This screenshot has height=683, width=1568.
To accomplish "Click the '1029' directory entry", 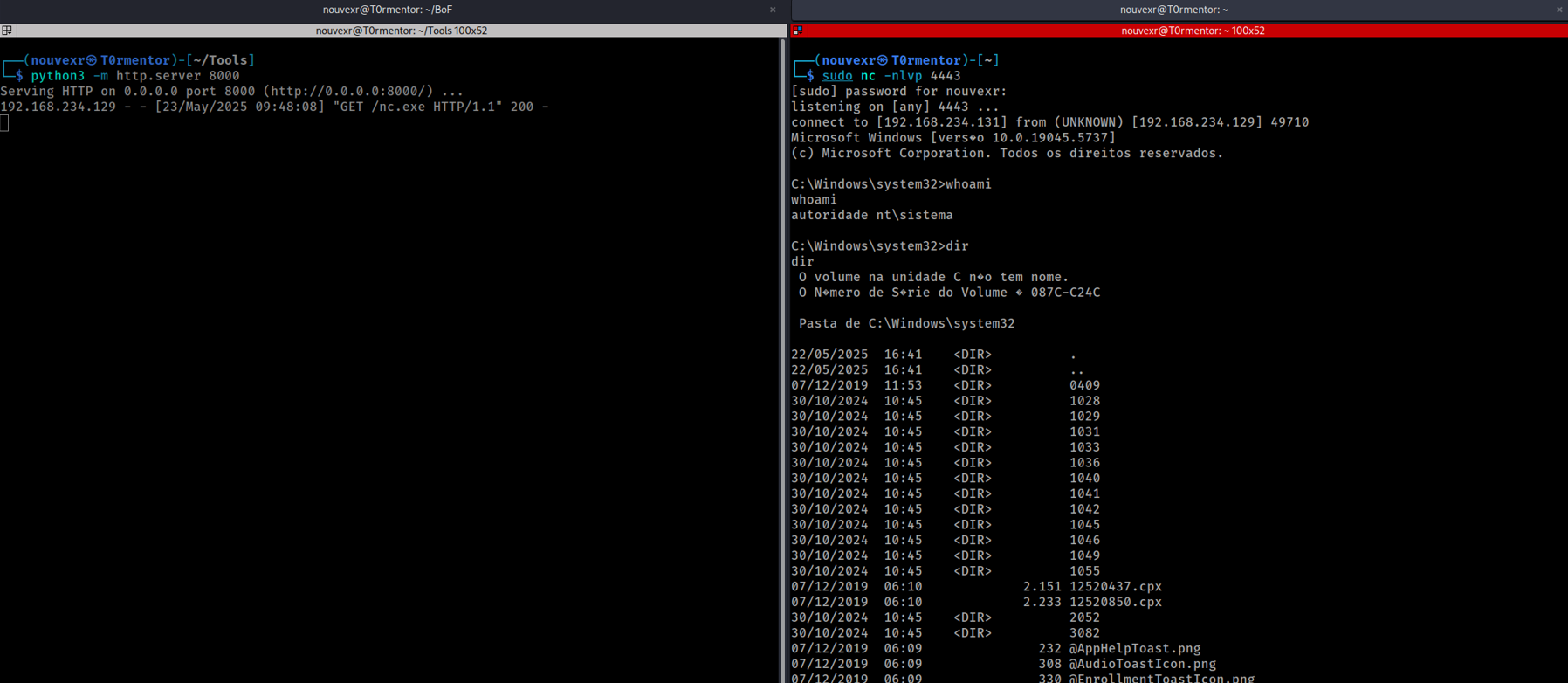I will pos(1085,417).
